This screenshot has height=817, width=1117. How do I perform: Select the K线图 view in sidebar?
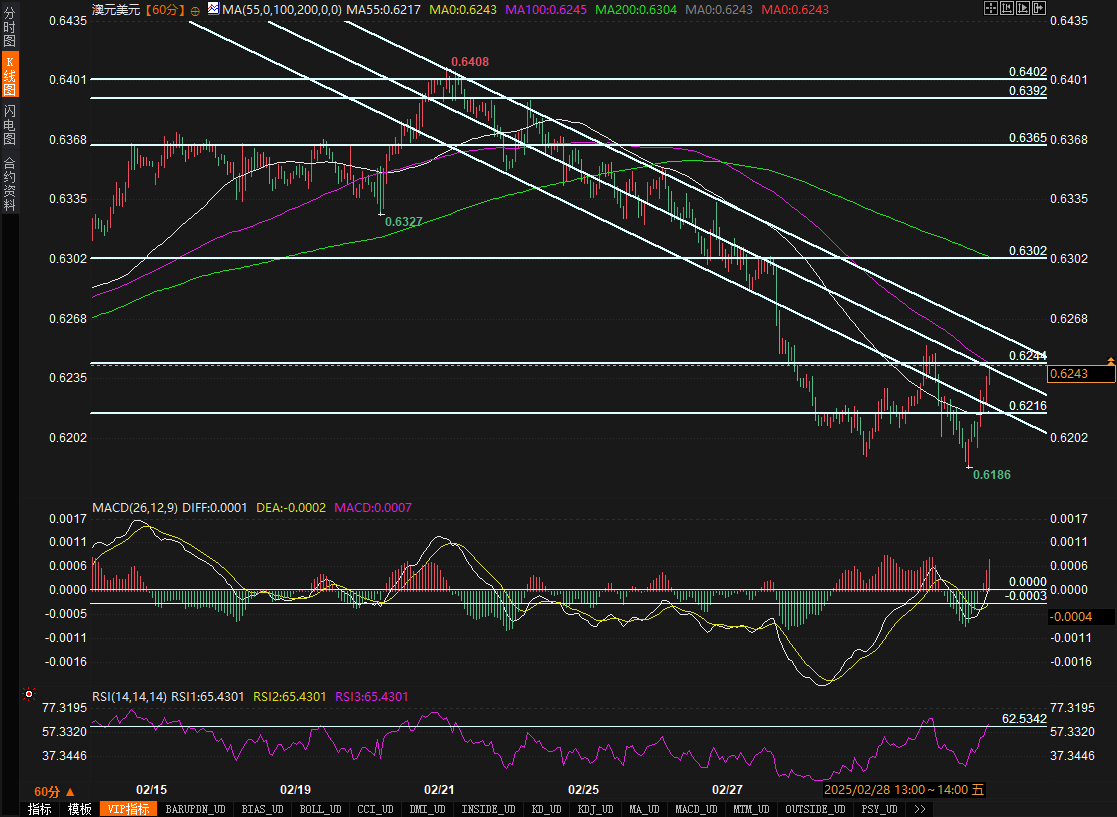click(x=10, y=75)
